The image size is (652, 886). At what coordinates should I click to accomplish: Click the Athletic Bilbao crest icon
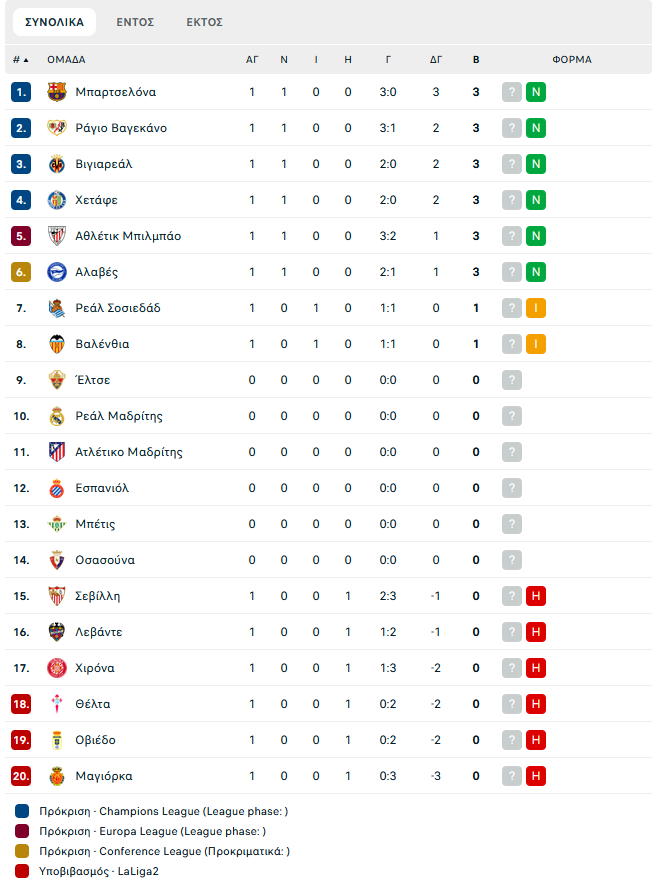click(56, 236)
